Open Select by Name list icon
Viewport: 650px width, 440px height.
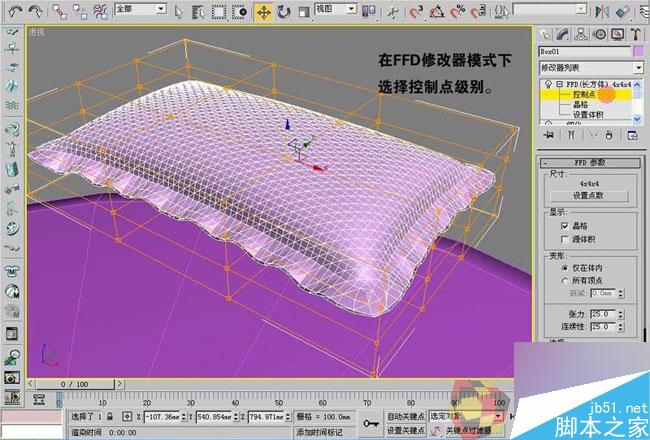point(199,12)
